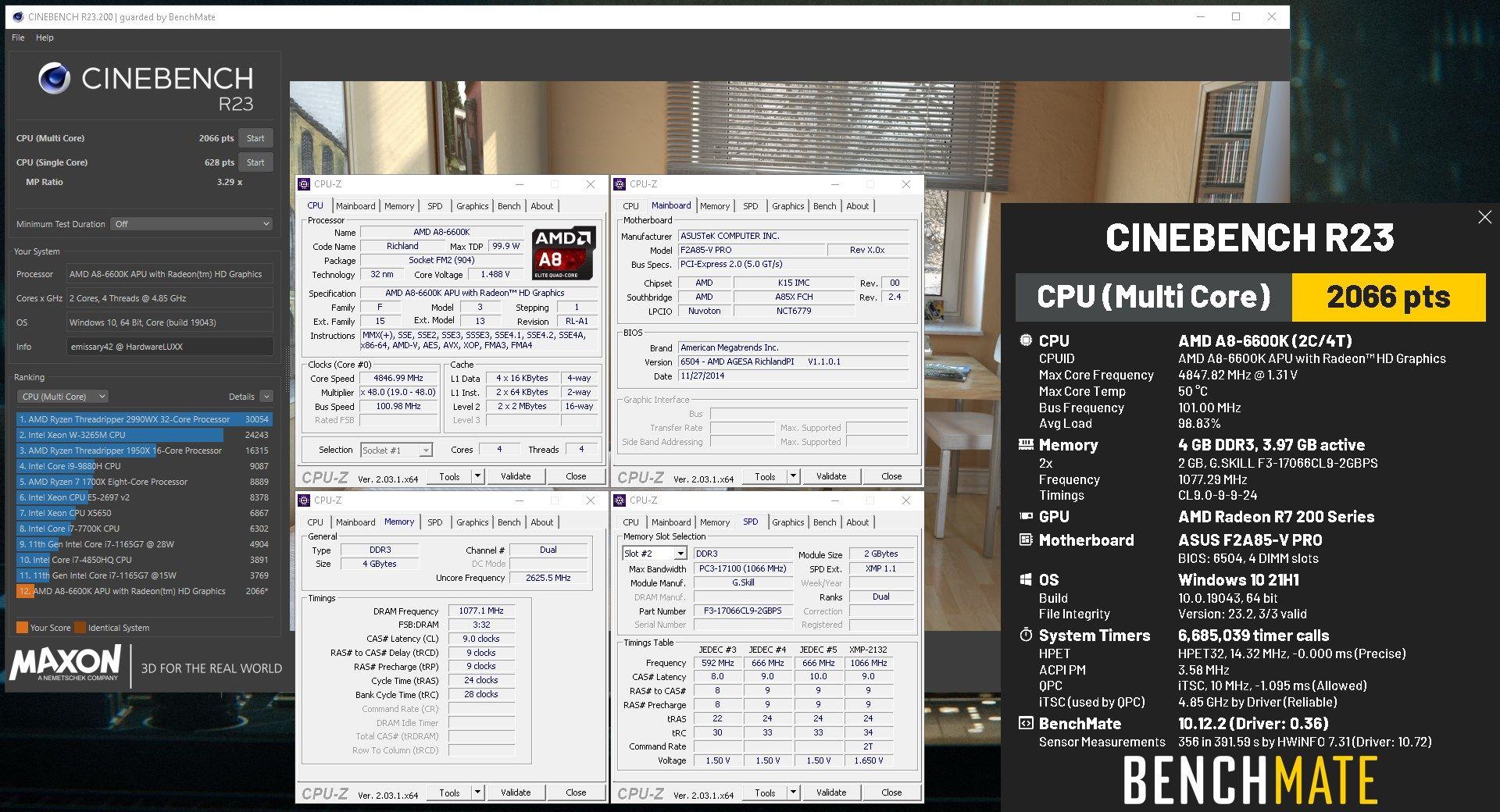Maximize the Cinebench window
The height and width of the screenshot is (812, 1500).
1236,16
